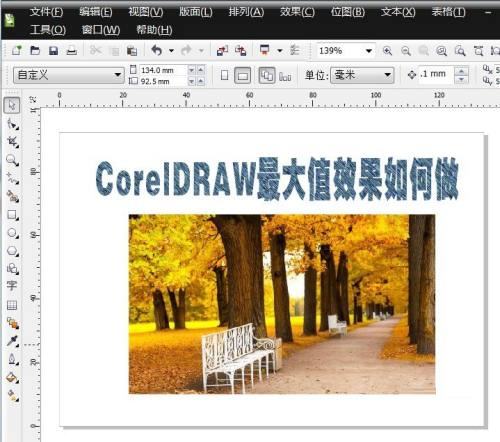Viewport: 500px width, 442px height.
Task: Click the zoom in magnifier icon
Action: (387, 51)
